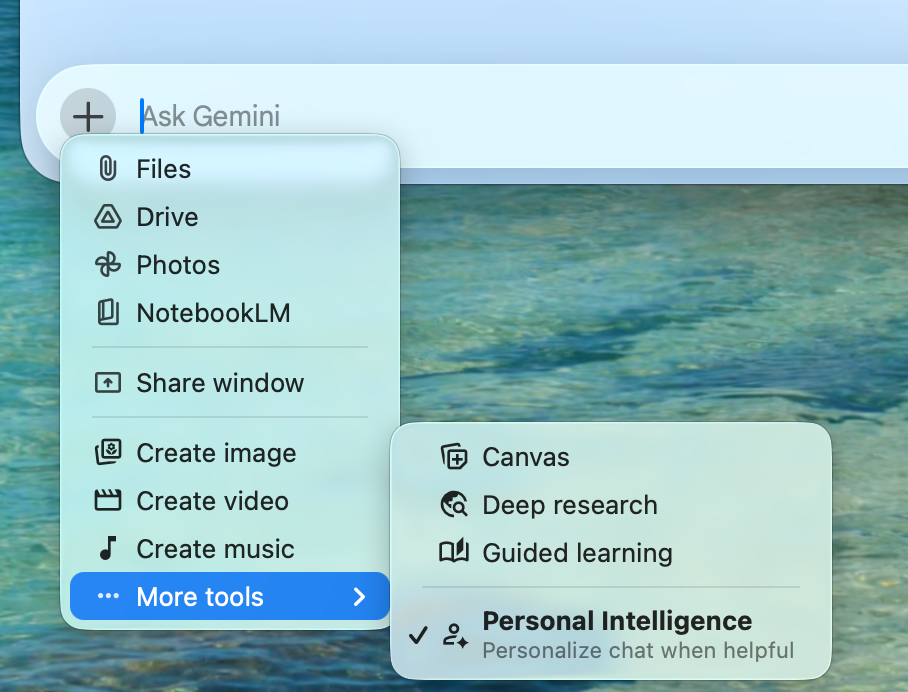Image resolution: width=908 pixels, height=692 pixels.
Task: Click the Share window screen icon
Action: pos(107,383)
